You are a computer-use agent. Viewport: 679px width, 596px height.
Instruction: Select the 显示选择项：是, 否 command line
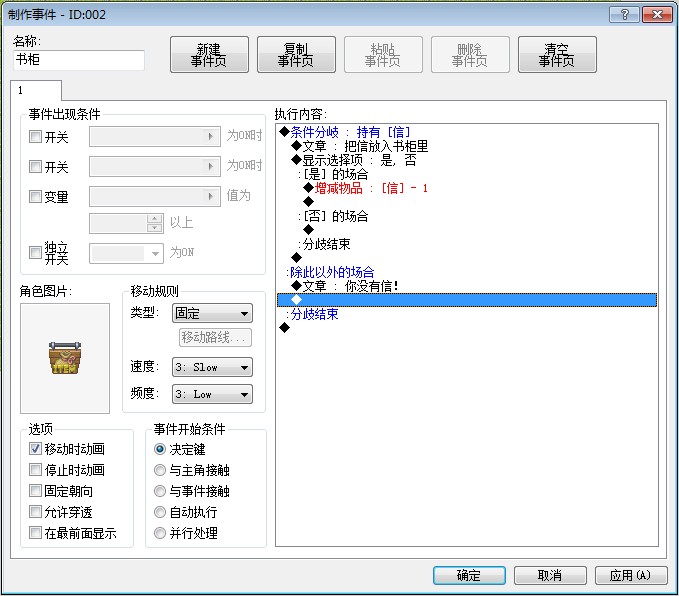click(x=354, y=160)
